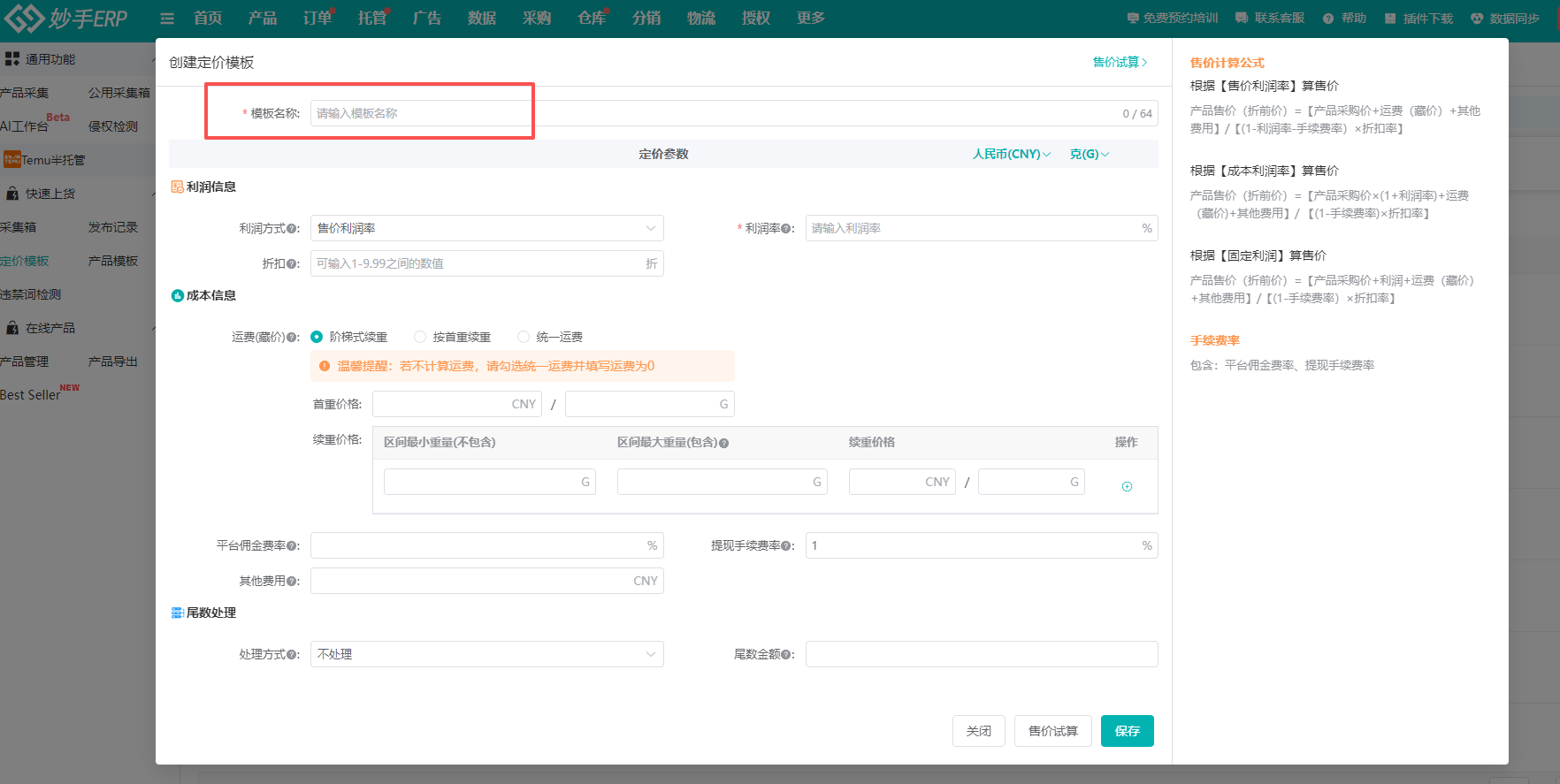Open the 利润方式 dropdown showing 售价利润率
The image size is (1560, 784).
click(486, 228)
